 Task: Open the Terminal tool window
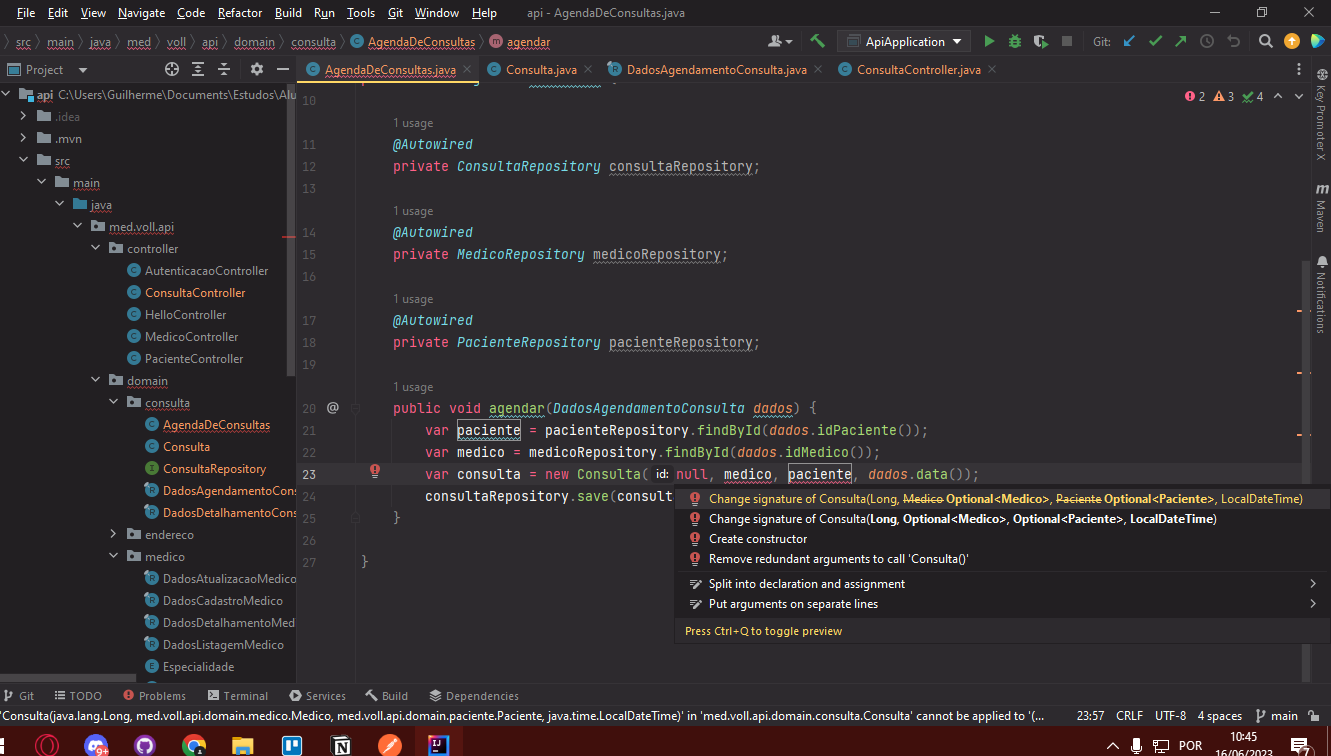click(x=237, y=696)
